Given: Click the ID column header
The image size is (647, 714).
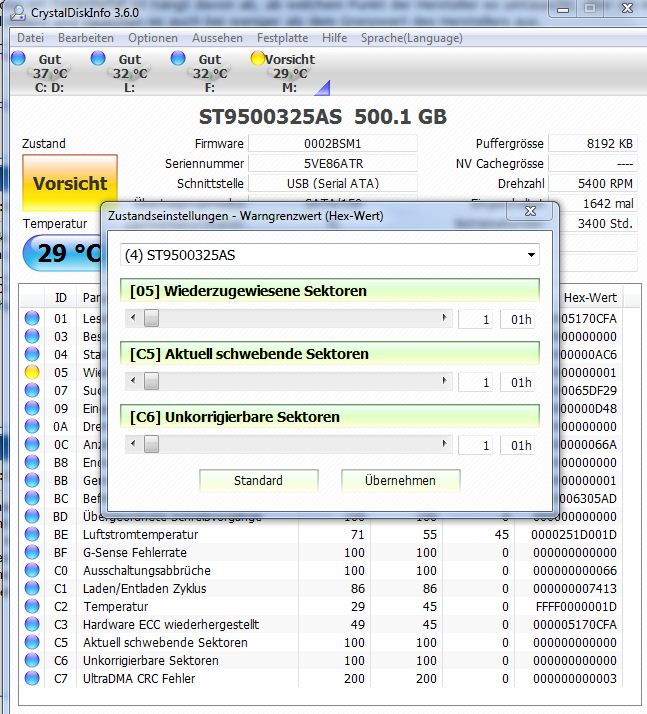Looking at the screenshot, I should pyautogui.click(x=61, y=298).
